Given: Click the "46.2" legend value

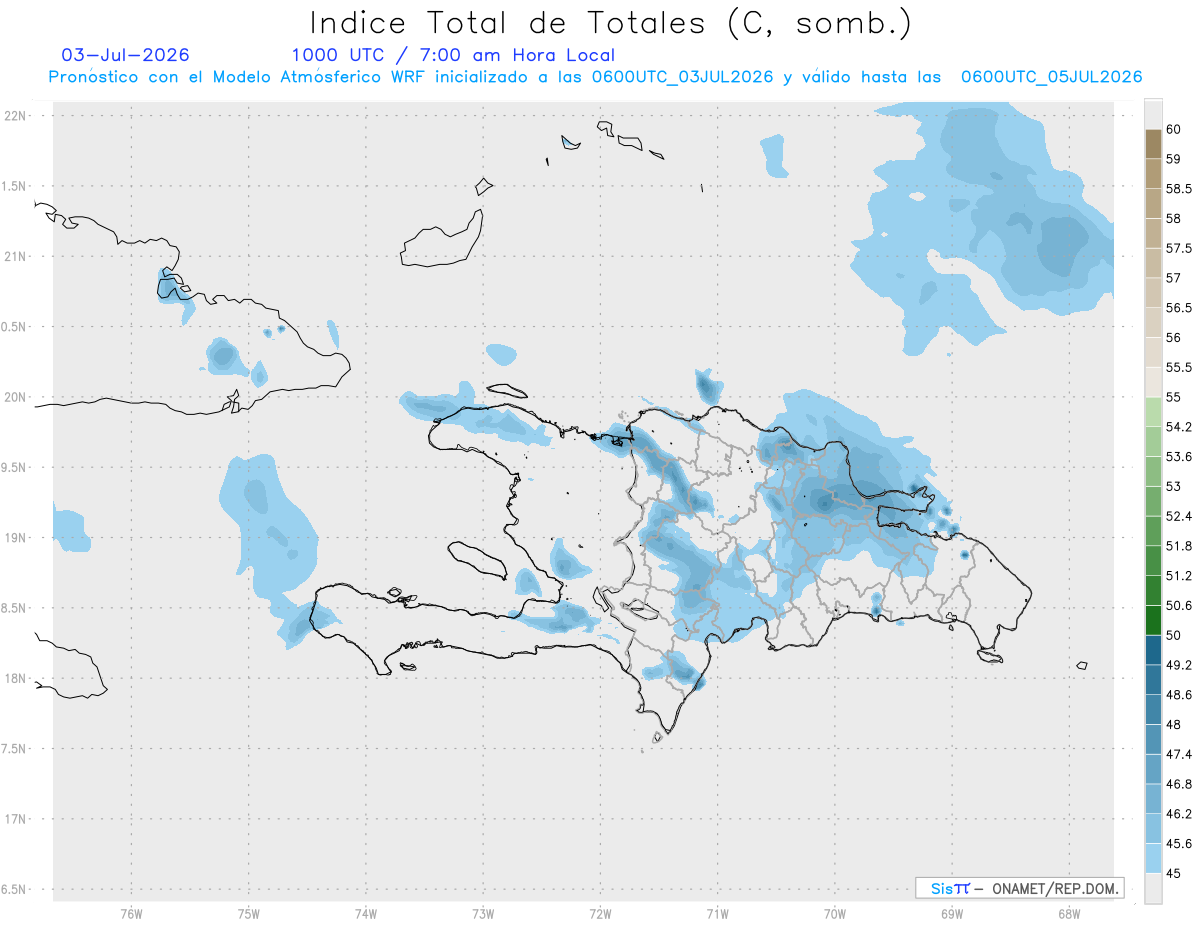Looking at the screenshot, I should 1178,814.
